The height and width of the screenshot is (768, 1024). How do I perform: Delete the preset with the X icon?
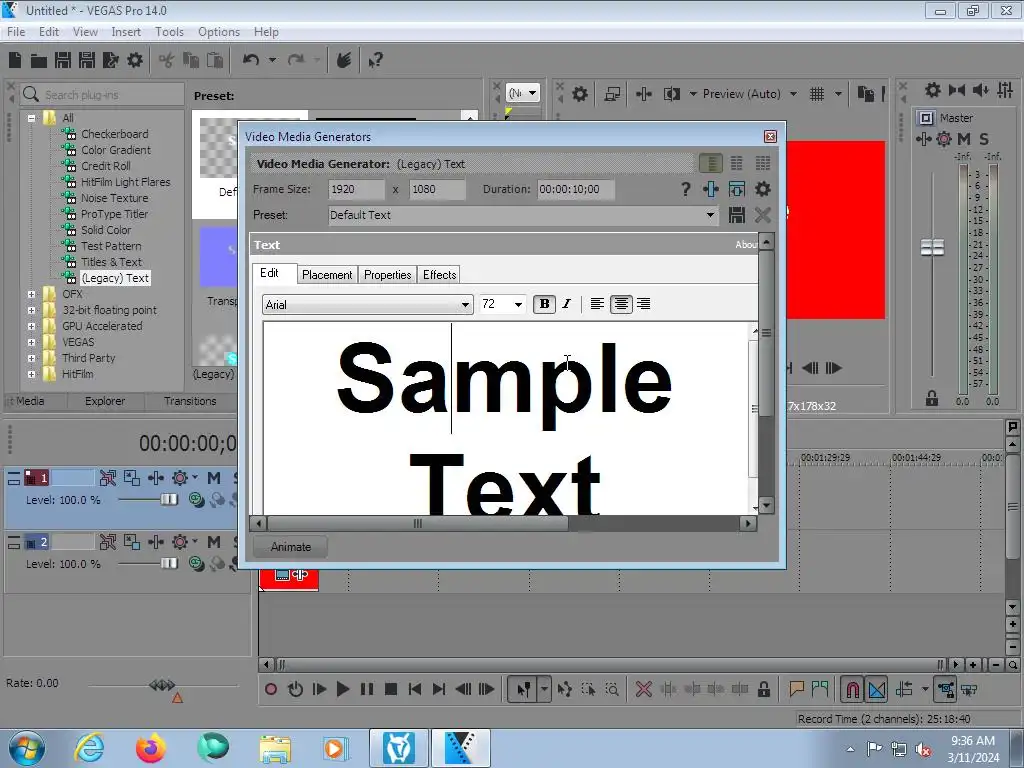[762, 215]
